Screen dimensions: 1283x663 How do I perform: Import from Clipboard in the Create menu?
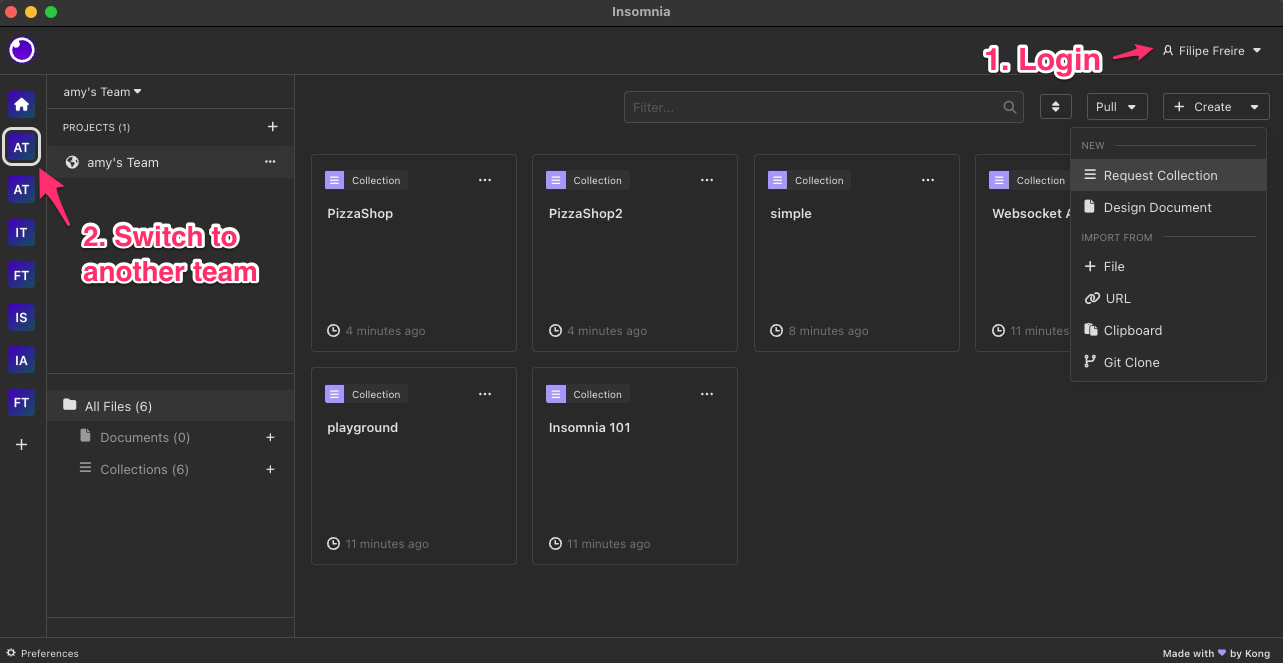[1168, 330]
